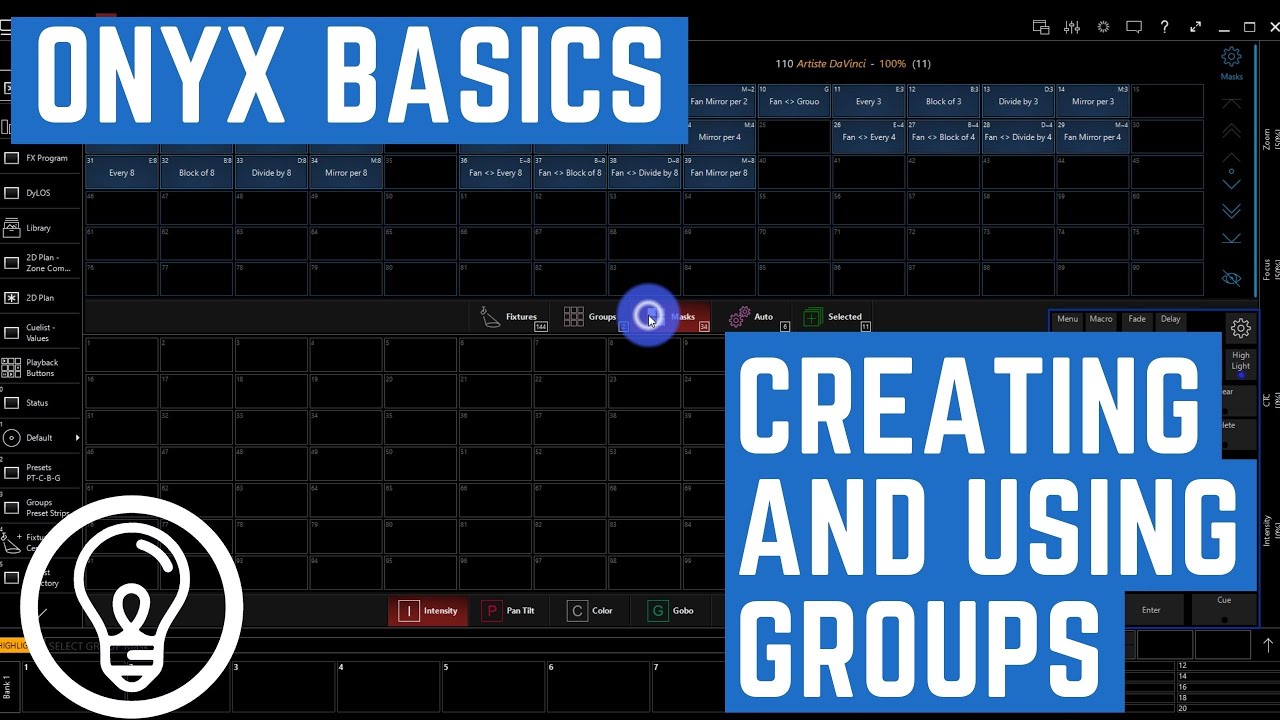The width and height of the screenshot is (1280, 720).
Task: Open the FX Program view from sidebar
Action: (40, 158)
